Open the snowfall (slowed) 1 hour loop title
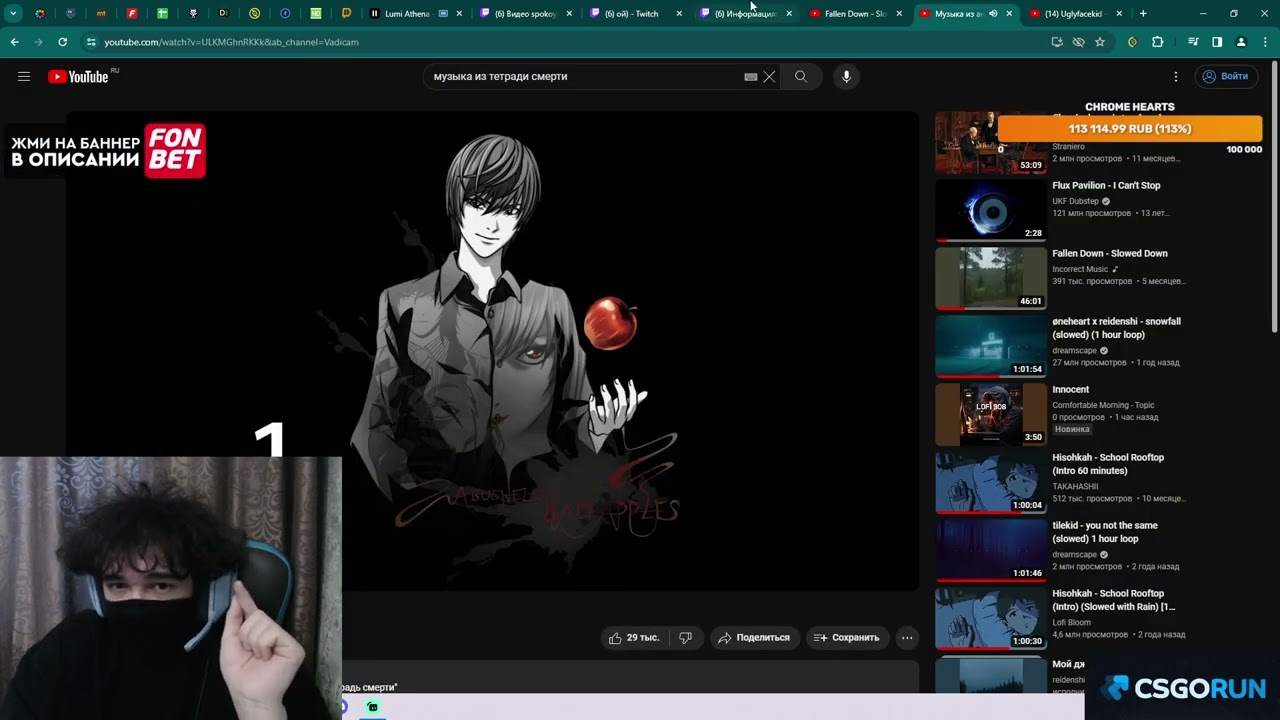This screenshot has height=720, width=1280. click(x=1116, y=328)
